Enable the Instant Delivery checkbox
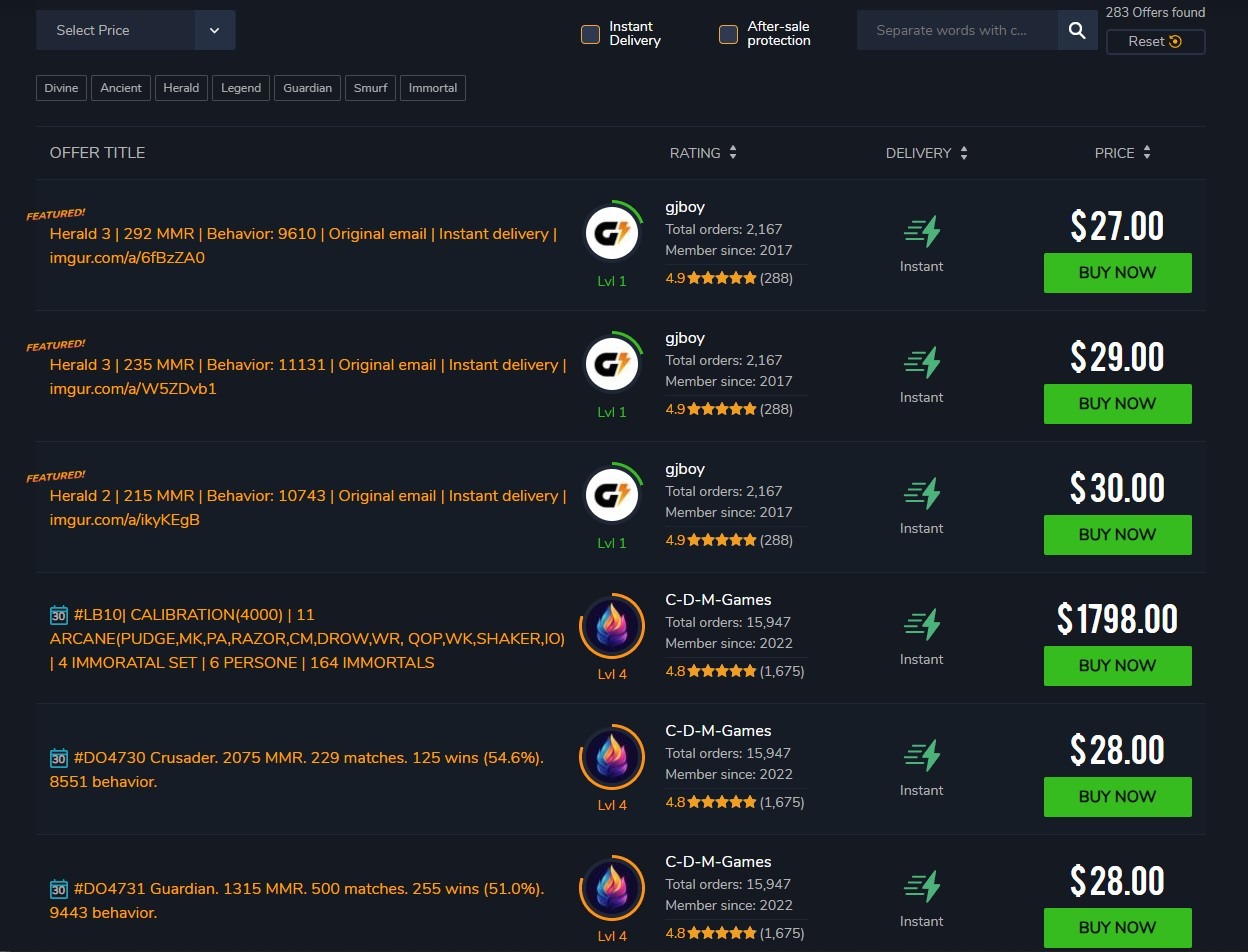The height and width of the screenshot is (952, 1248). pyautogui.click(x=590, y=35)
